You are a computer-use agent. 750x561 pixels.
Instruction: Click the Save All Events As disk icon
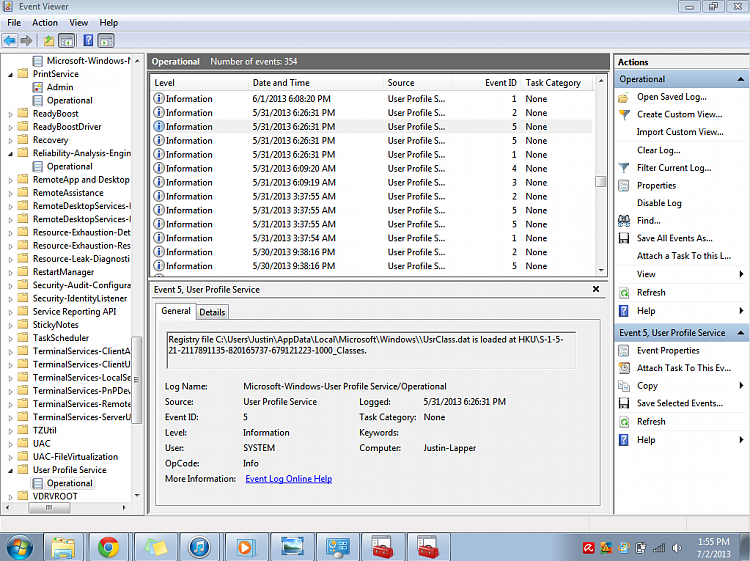click(x=624, y=238)
